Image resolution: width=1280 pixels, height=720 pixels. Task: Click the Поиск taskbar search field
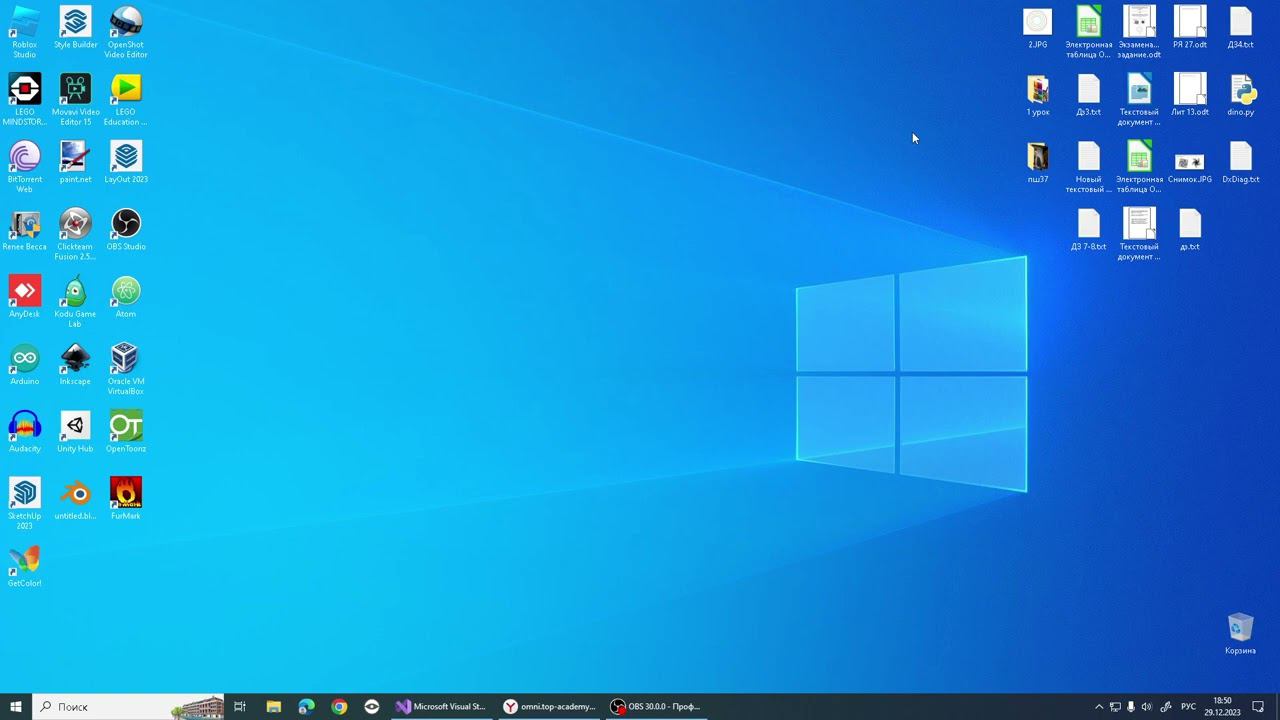(128, 706)
